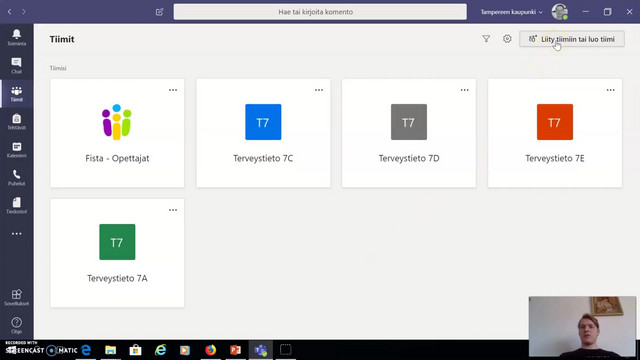The width and height of the screenshot is (640, 360).
Task: Open the user profile avatar
Action: [x=560, y=12]
